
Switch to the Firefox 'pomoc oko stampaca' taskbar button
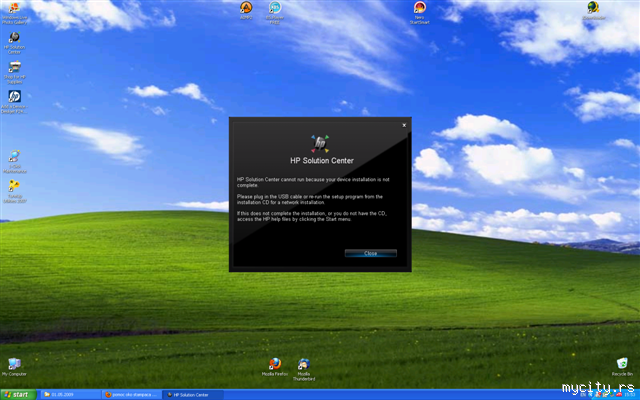pyautogui.click(x=132, y=395)
